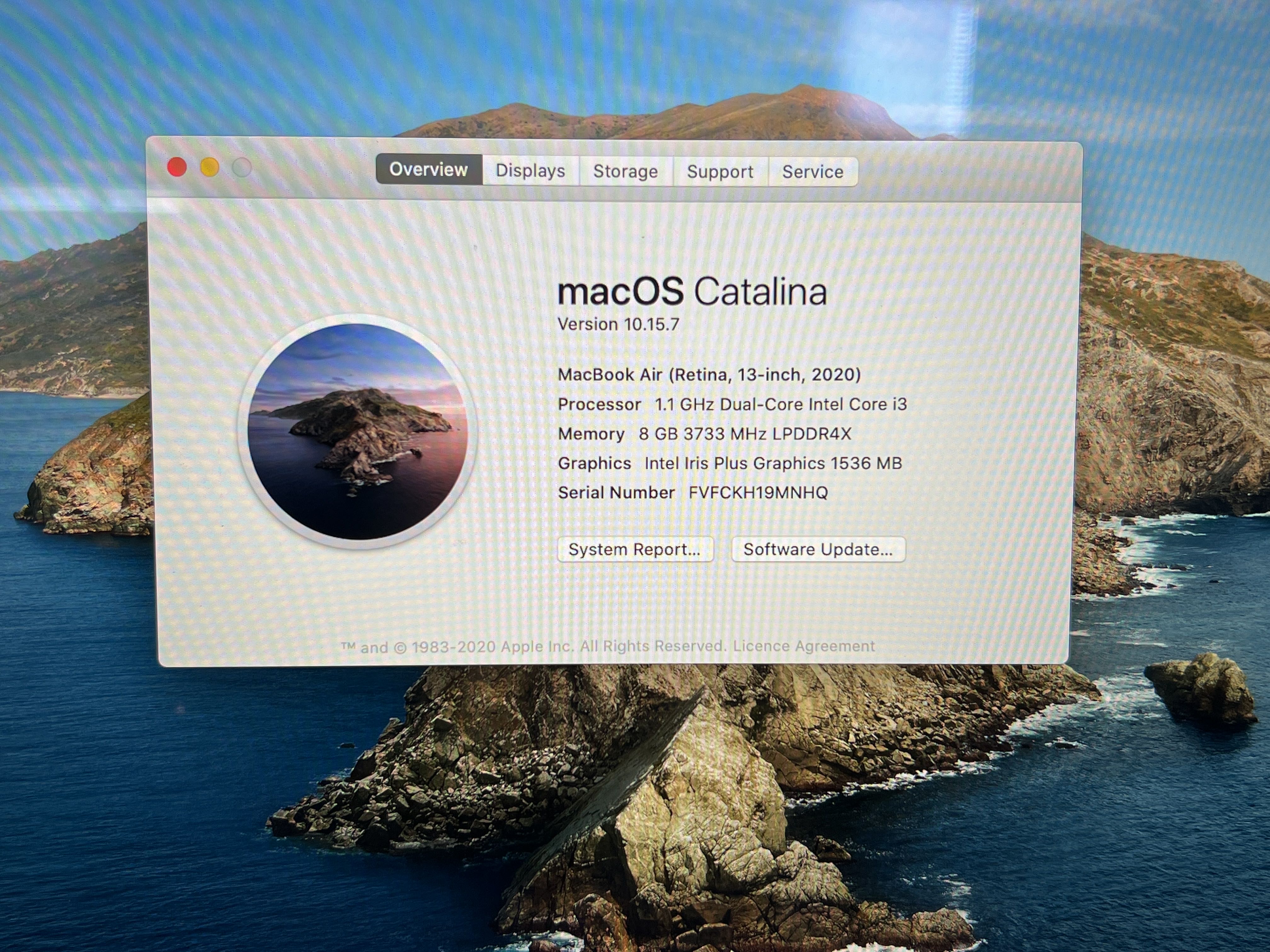The image size is (1270, 952).
Task: Click the macOS Catalina circular island icon
Action: pos(358,431)
